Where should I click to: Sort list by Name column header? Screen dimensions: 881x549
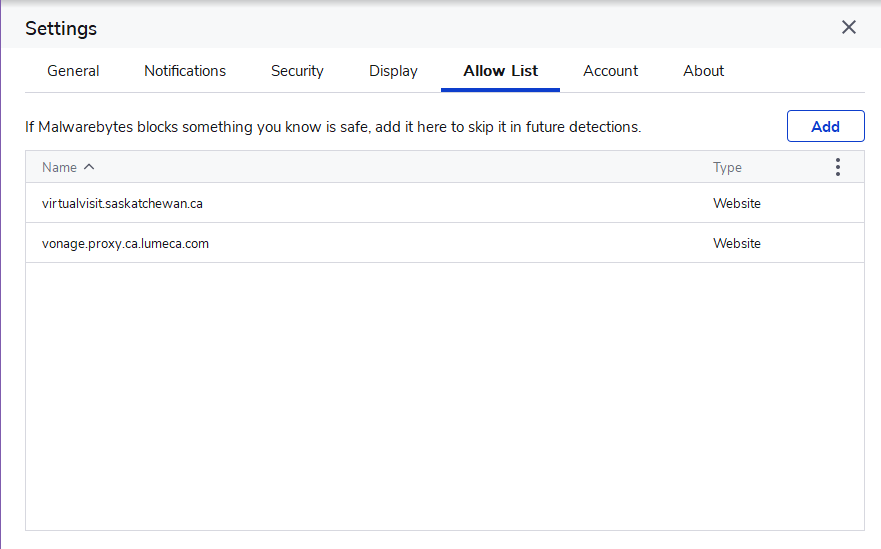[59, 168]
